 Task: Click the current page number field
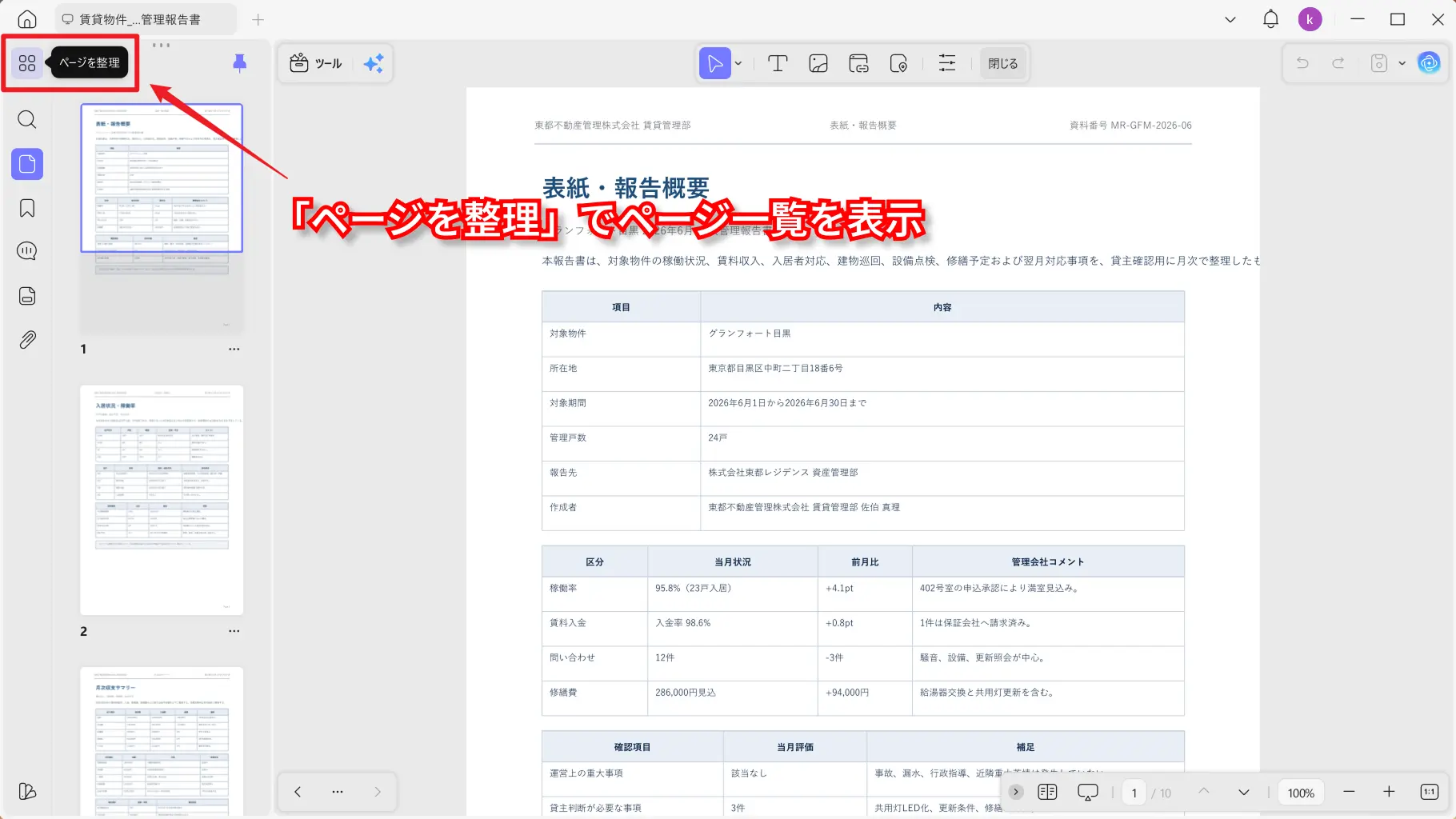point(1134,793)
